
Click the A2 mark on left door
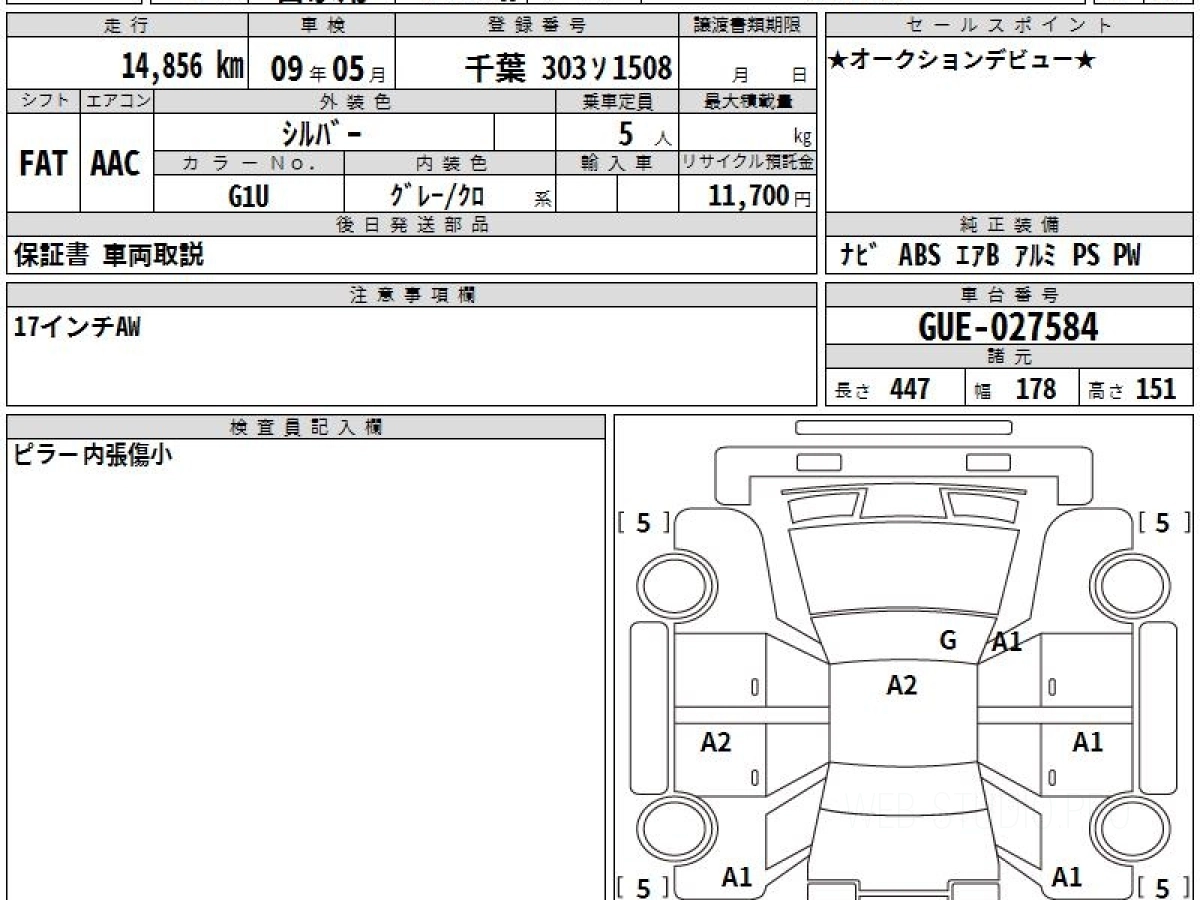tap(716, 742)
